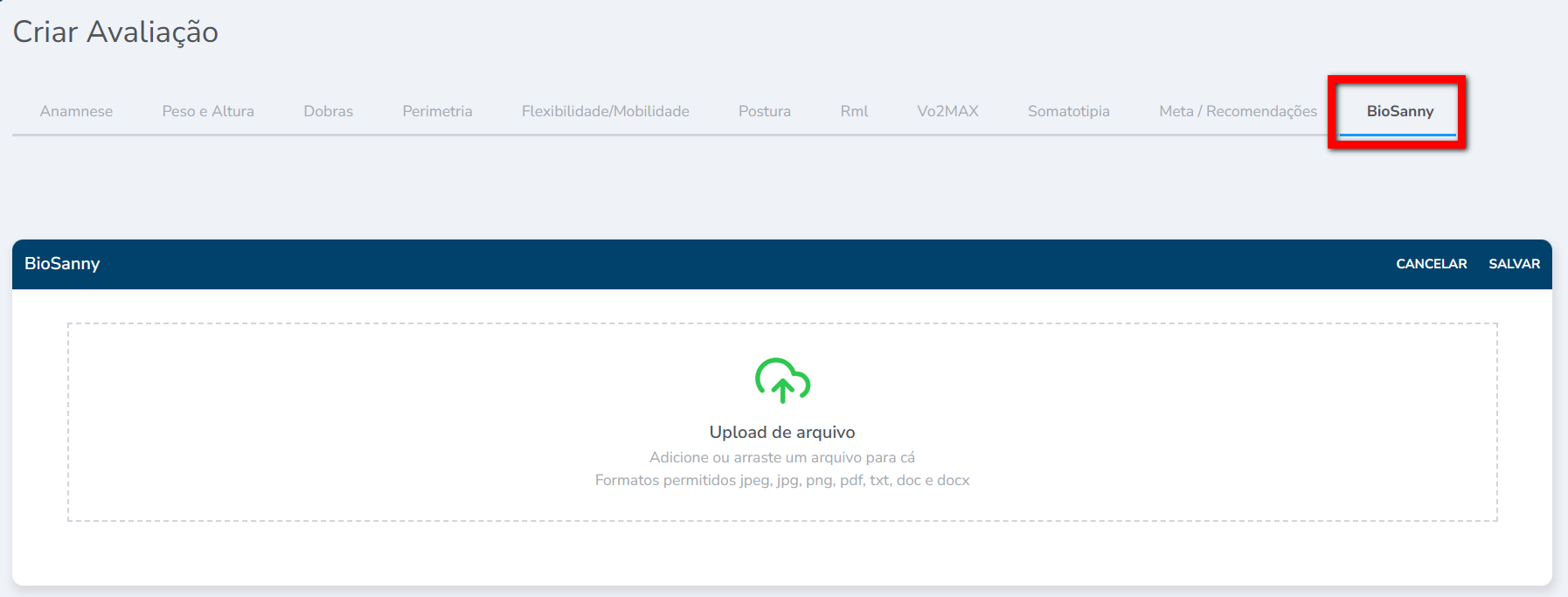Click the Upload de arquivo label
Viewport: 1568px width, 597px height.
point(782,432)
